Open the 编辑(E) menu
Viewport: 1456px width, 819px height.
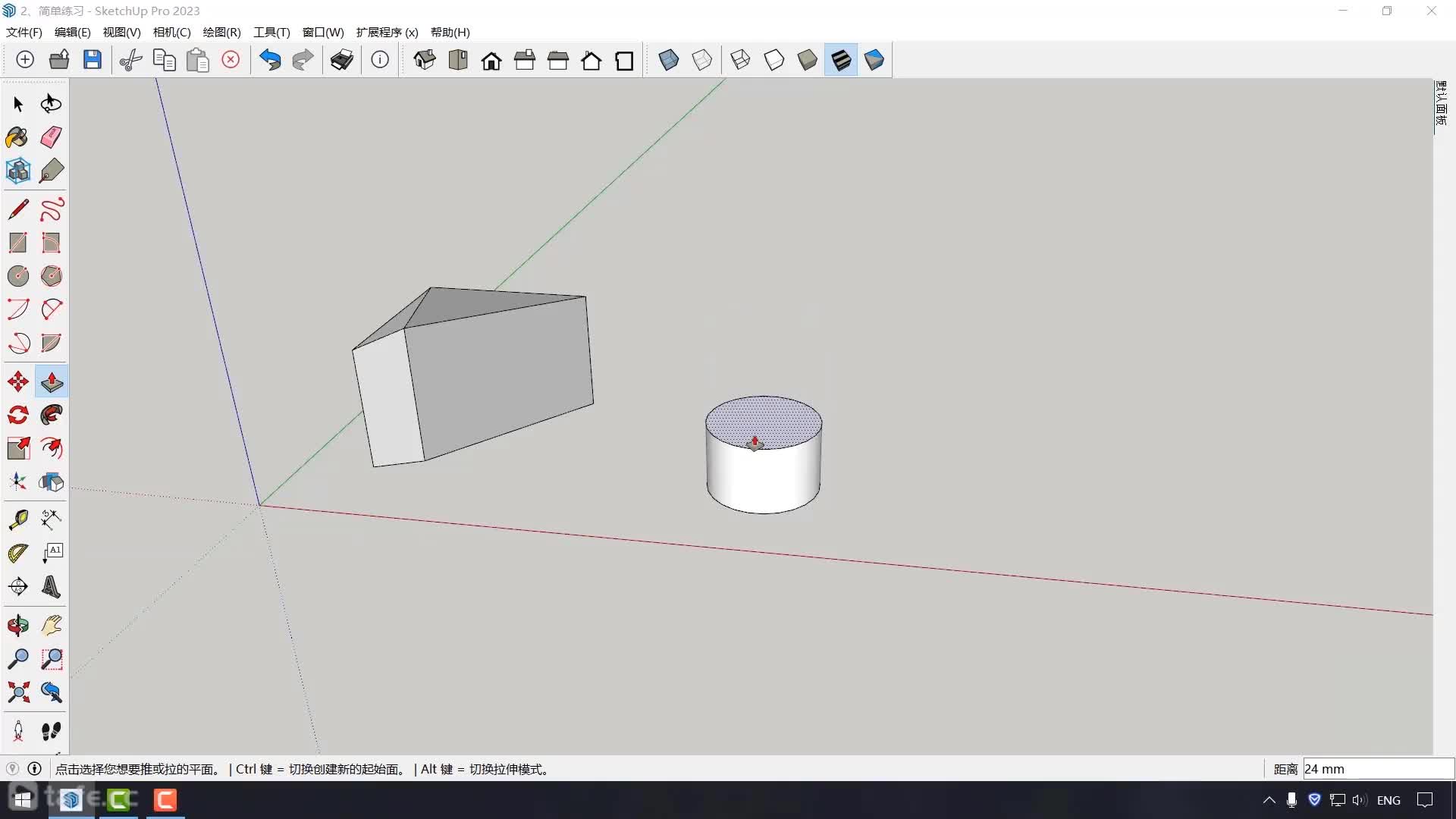coord(73,32)
